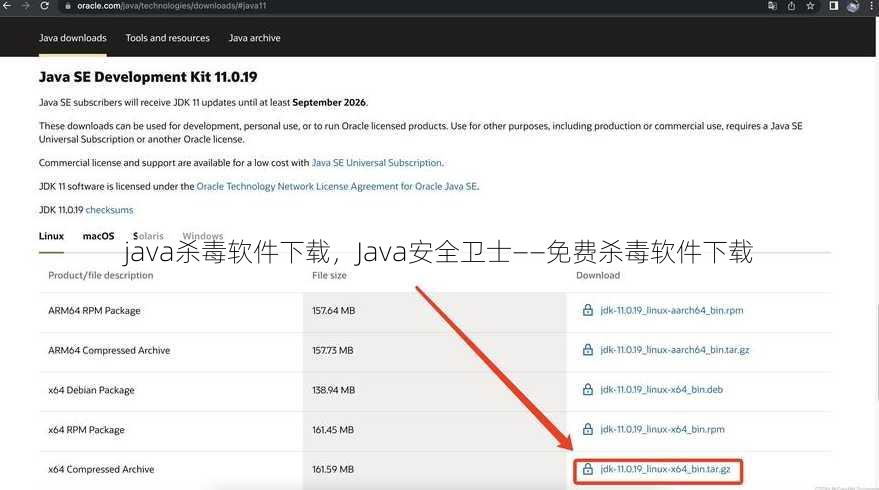879x490 pixels.
Task: Click lock icon beside linux-aarch64_bin.rpm
Action: [x=587, y=310]
